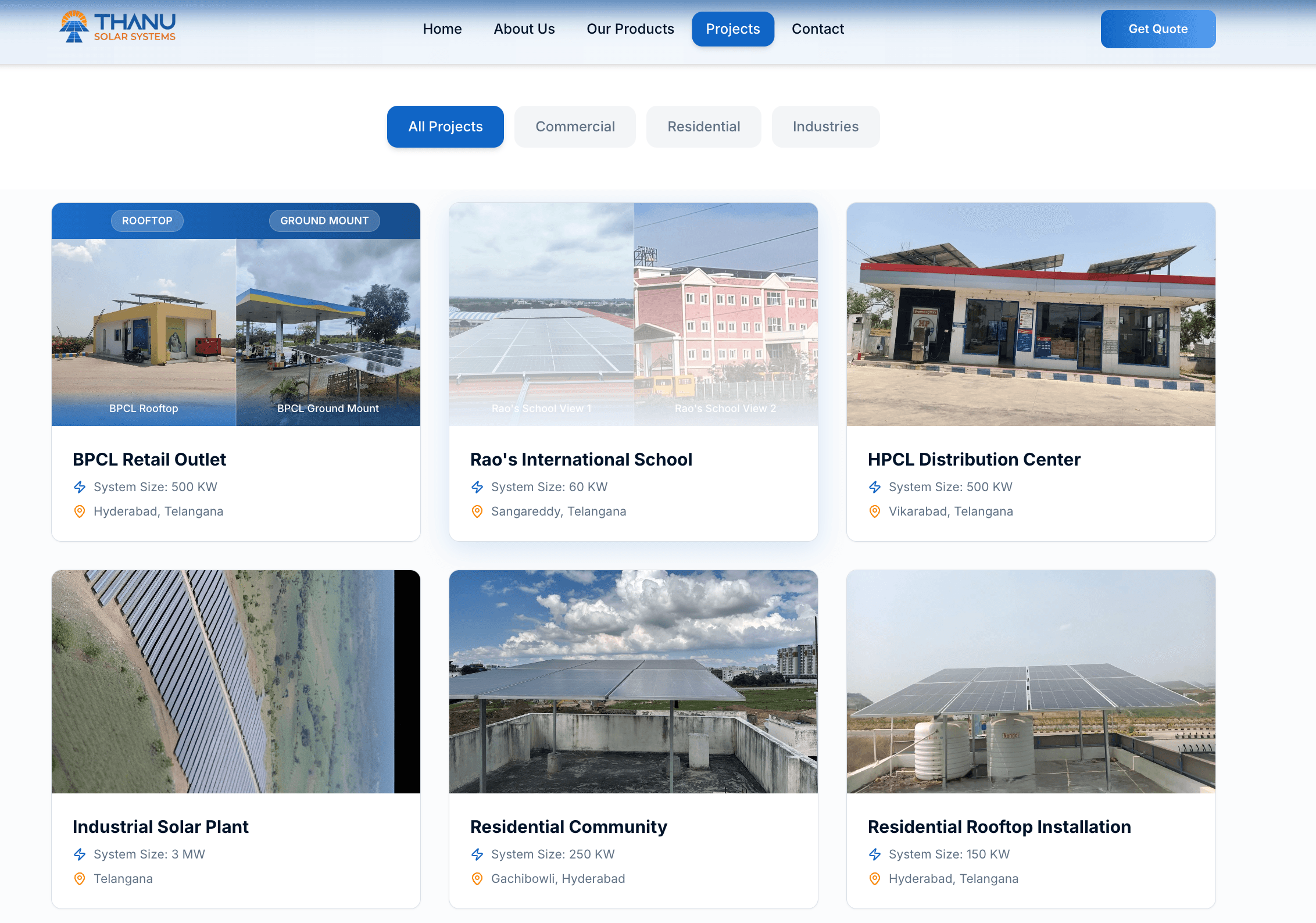This screenshot has width=1316, height=923.
Task: Filter projects by Industries
Action: pyautogui.click(x=825, y=127)
